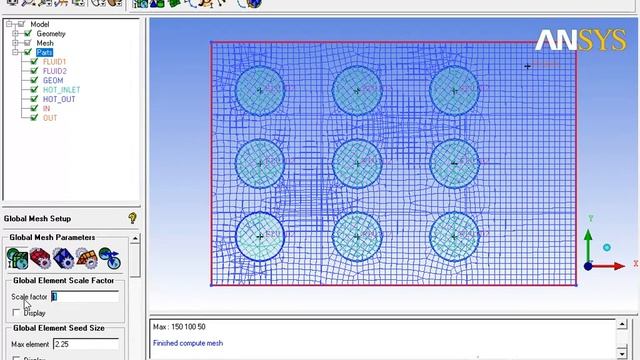Viewport: 640px width, 360px height.
Task: Collapse the Model tree node
Action: (9, 24)
